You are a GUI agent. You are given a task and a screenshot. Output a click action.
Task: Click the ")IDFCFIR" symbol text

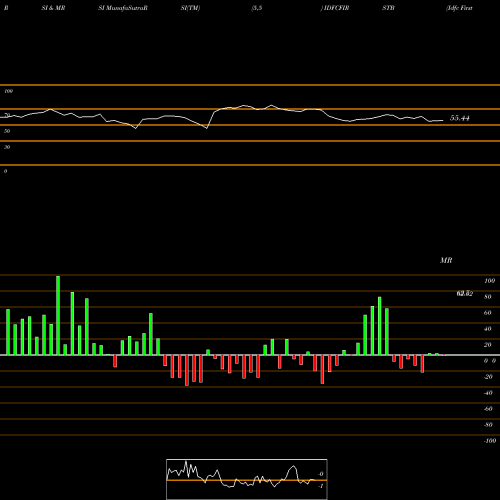click(335, 8)
